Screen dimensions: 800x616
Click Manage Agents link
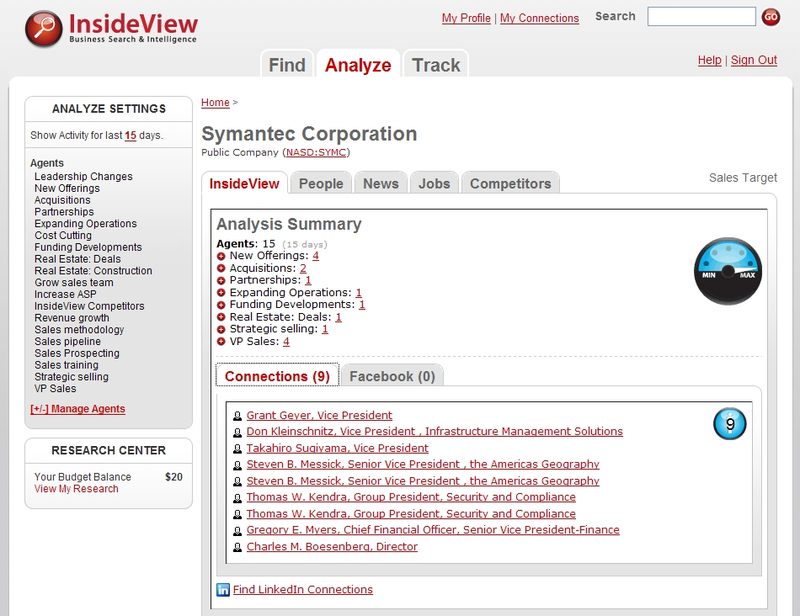78,409
